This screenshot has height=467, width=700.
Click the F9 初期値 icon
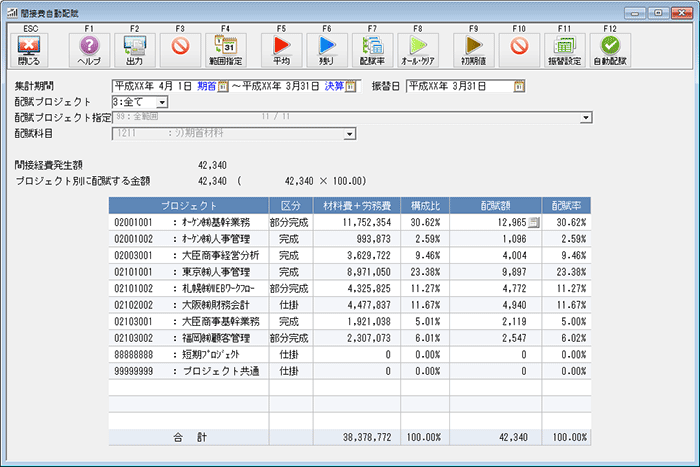click(x=474, y=50)
